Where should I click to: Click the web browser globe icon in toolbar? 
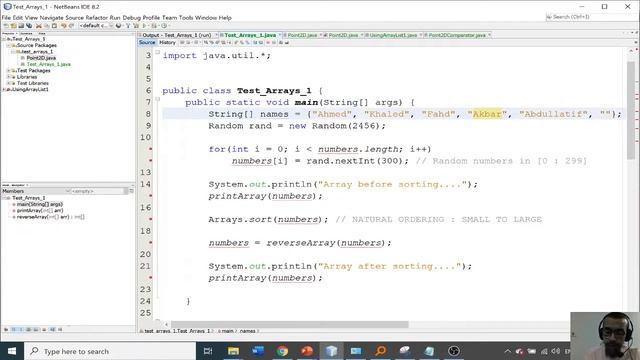pyautogui.click(x=118, y=26)
